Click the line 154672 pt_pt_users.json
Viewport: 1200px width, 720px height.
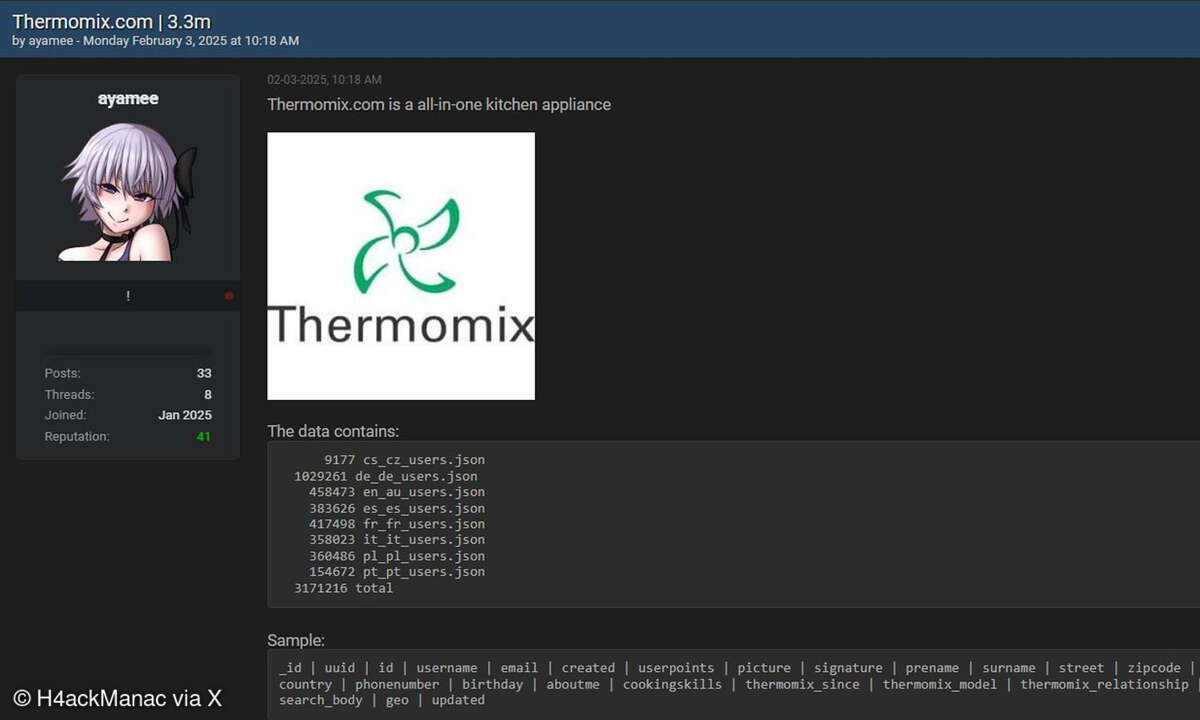397,572
